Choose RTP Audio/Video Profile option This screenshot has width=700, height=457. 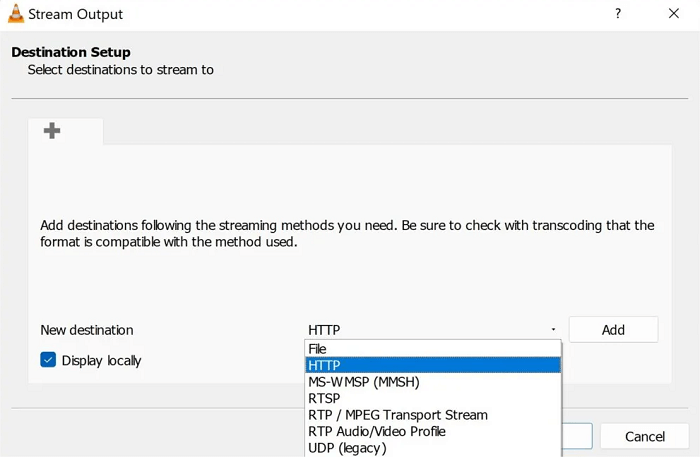coord(433,432)
